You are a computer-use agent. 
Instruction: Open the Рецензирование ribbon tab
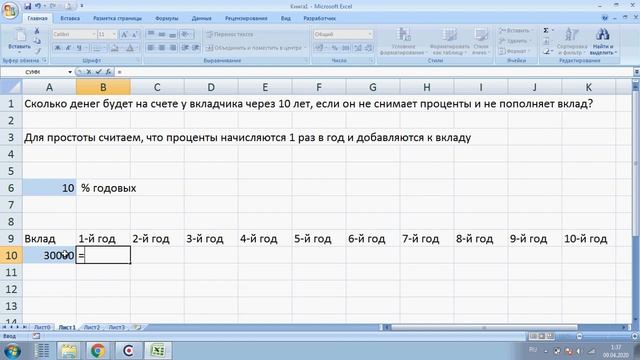tap(246, 18)
